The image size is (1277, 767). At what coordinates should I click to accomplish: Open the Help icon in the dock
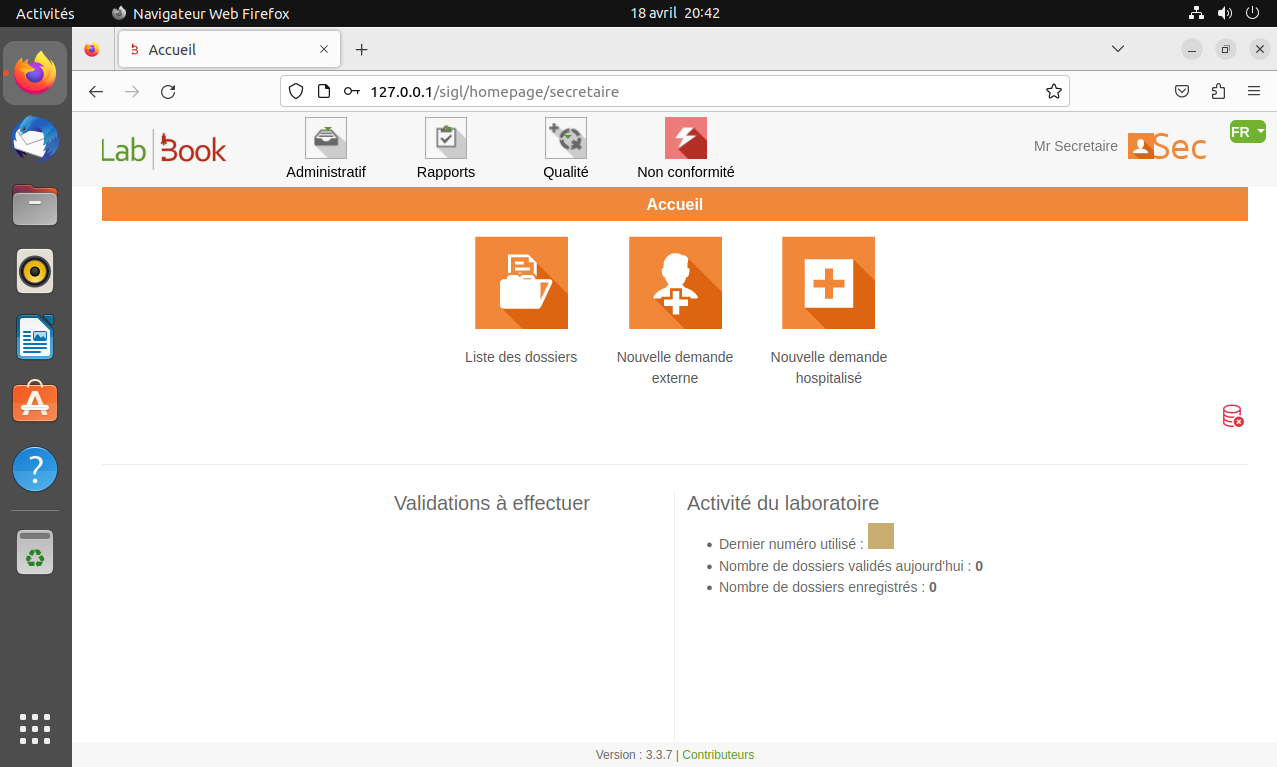[35, 469]
